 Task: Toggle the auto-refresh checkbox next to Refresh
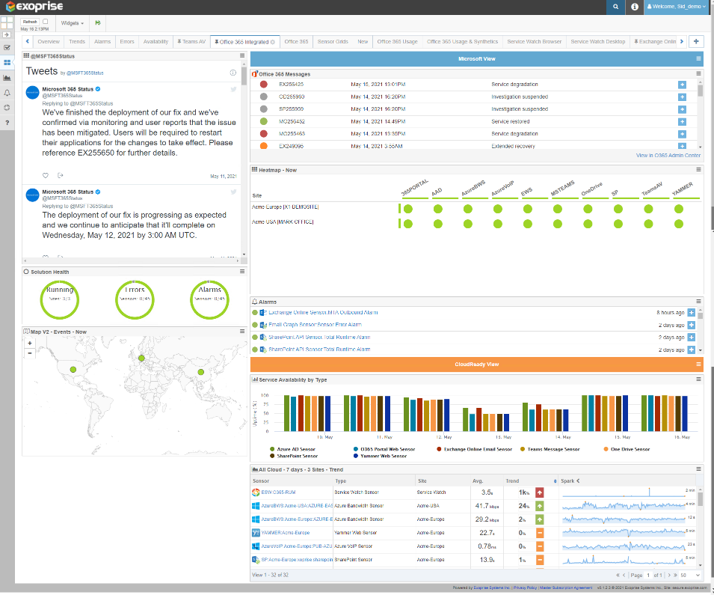[45, 21]
